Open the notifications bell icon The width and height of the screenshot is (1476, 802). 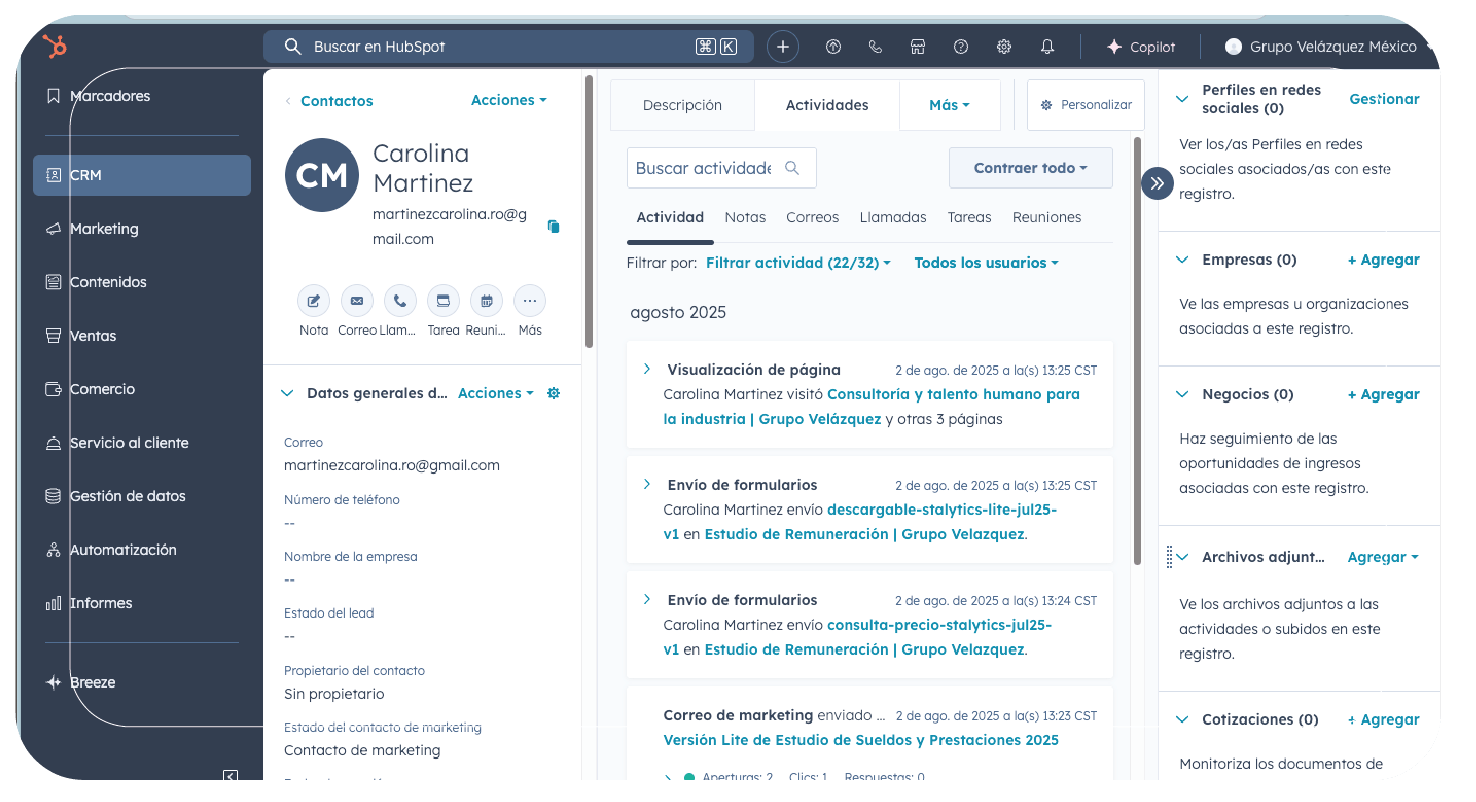click(1047, 47)
